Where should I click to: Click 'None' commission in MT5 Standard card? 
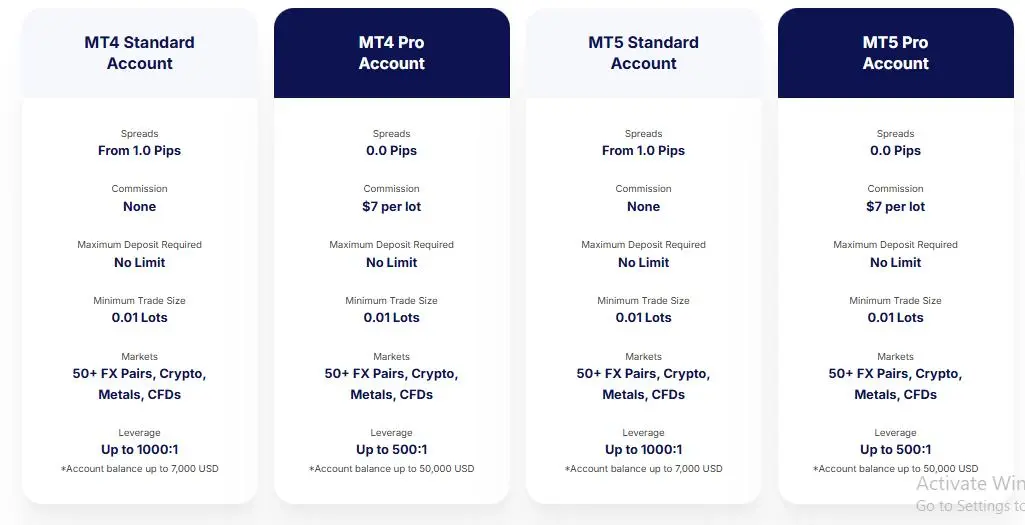[x=643, y=207]
